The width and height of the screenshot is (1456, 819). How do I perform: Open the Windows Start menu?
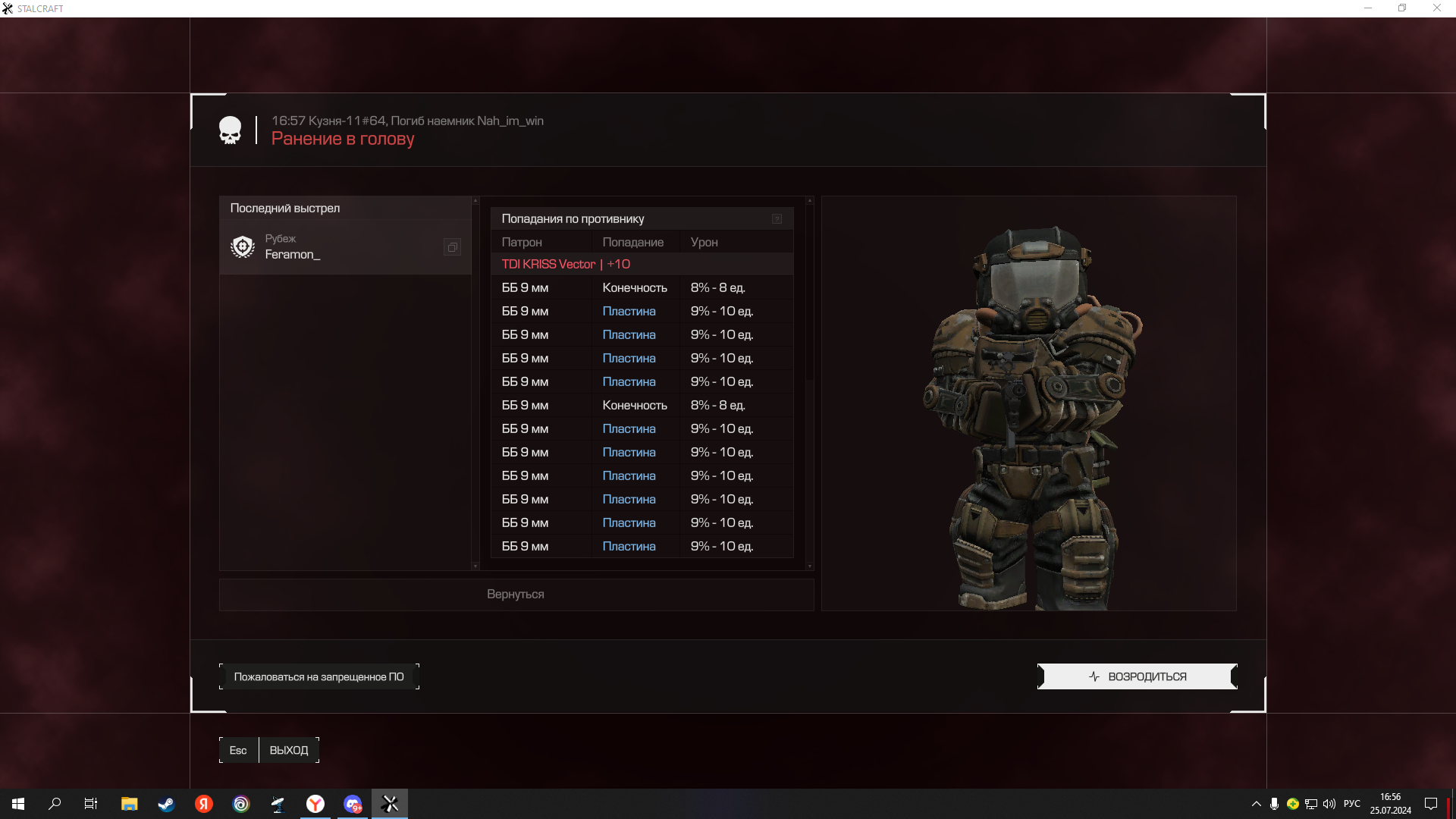click(18, 804)
